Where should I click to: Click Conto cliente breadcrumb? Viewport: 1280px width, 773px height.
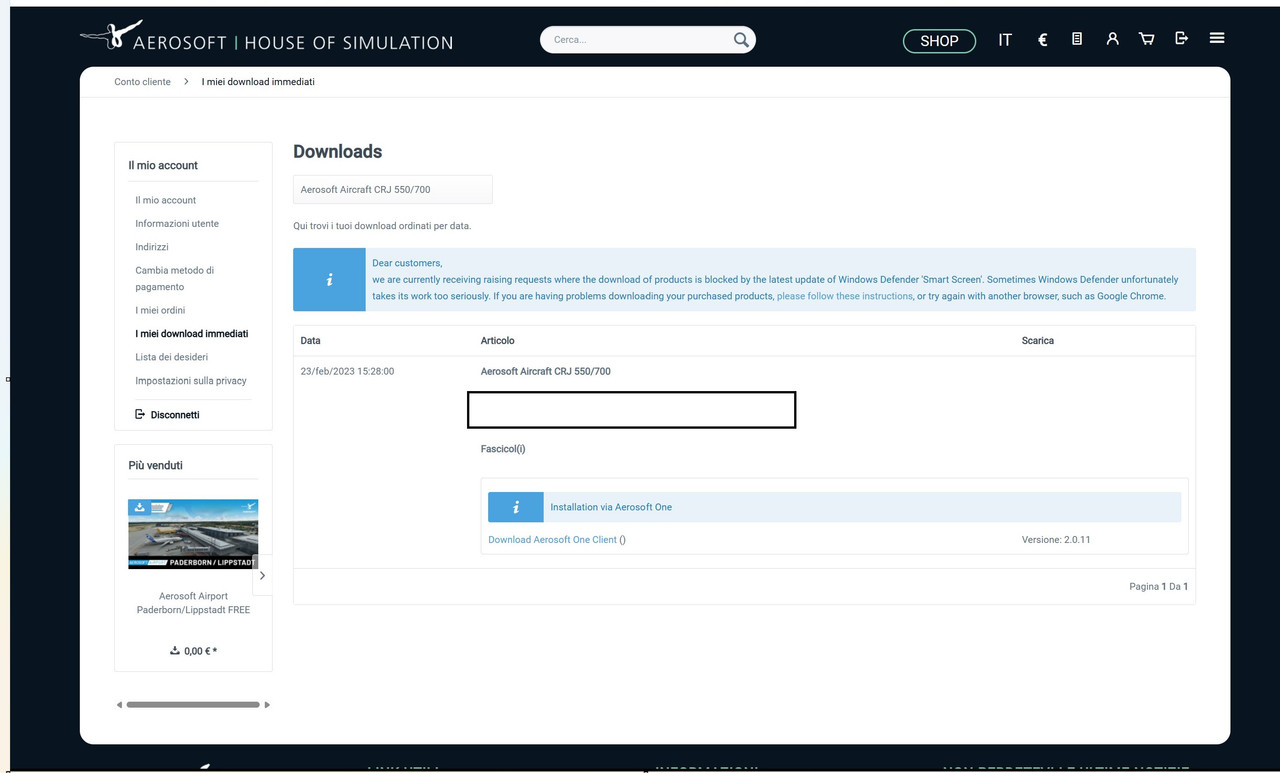142,82
